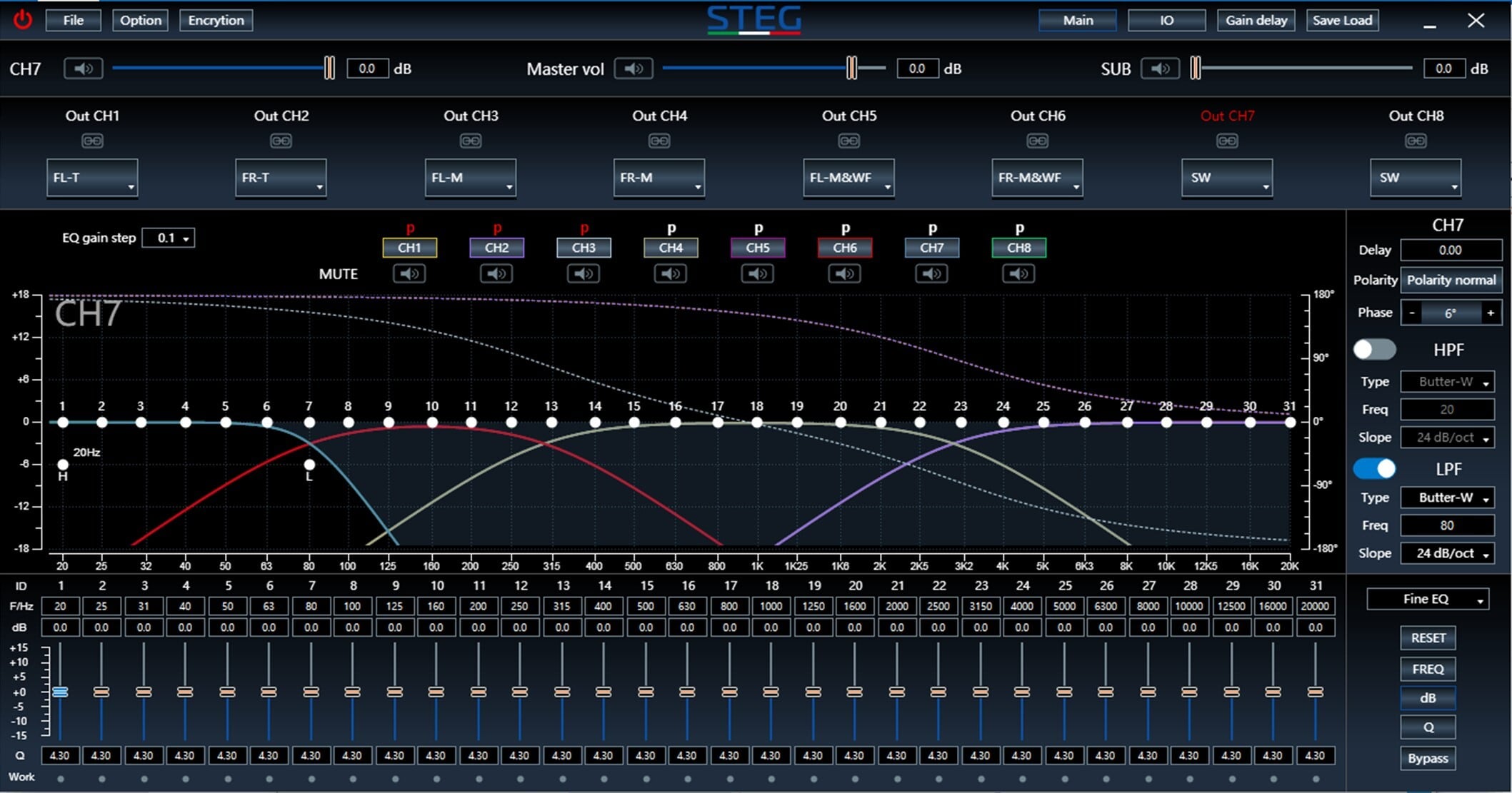Click the Delay value input field
1512x793 pixels.
[1450, 250]
